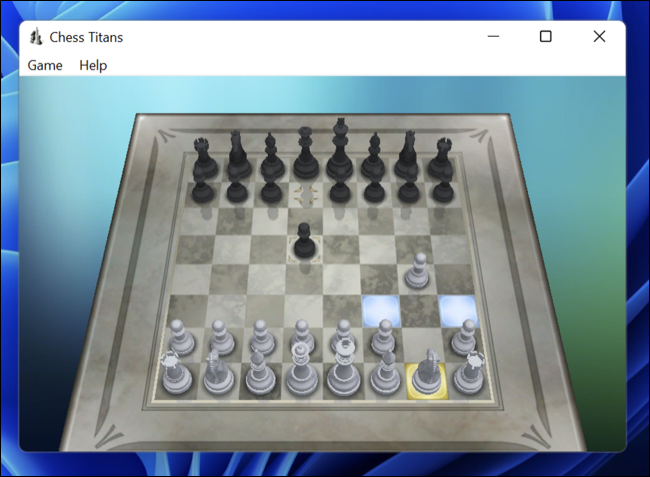Click the black king
650x477 pixels.
pos(340,149)
